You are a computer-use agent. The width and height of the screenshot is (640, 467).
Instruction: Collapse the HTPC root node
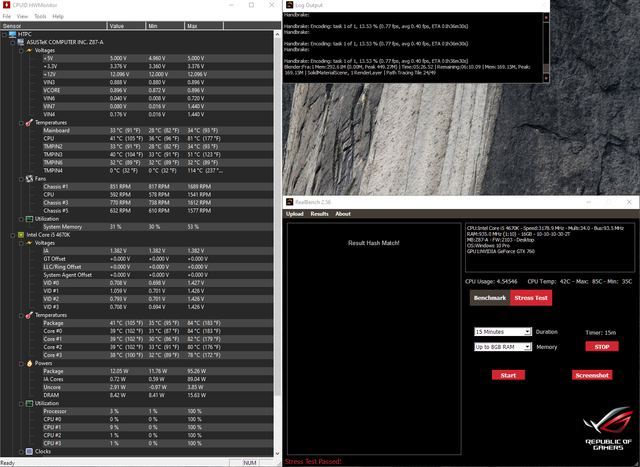[x=4, y=34]
